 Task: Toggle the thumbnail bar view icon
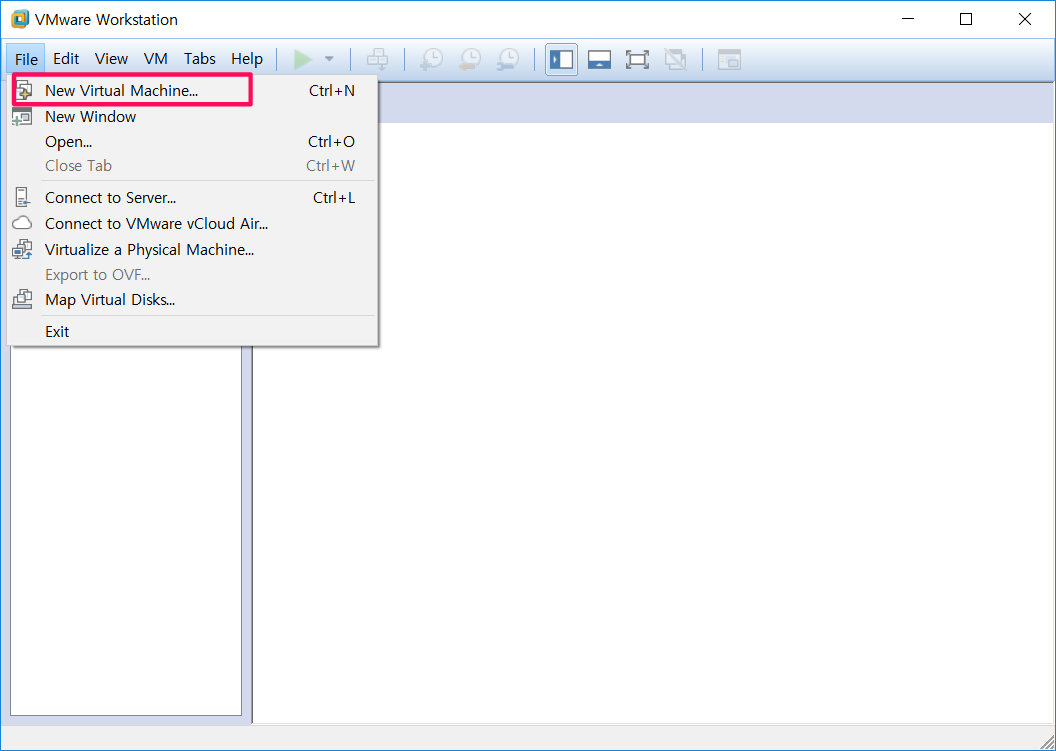click(x=599, y=59)
